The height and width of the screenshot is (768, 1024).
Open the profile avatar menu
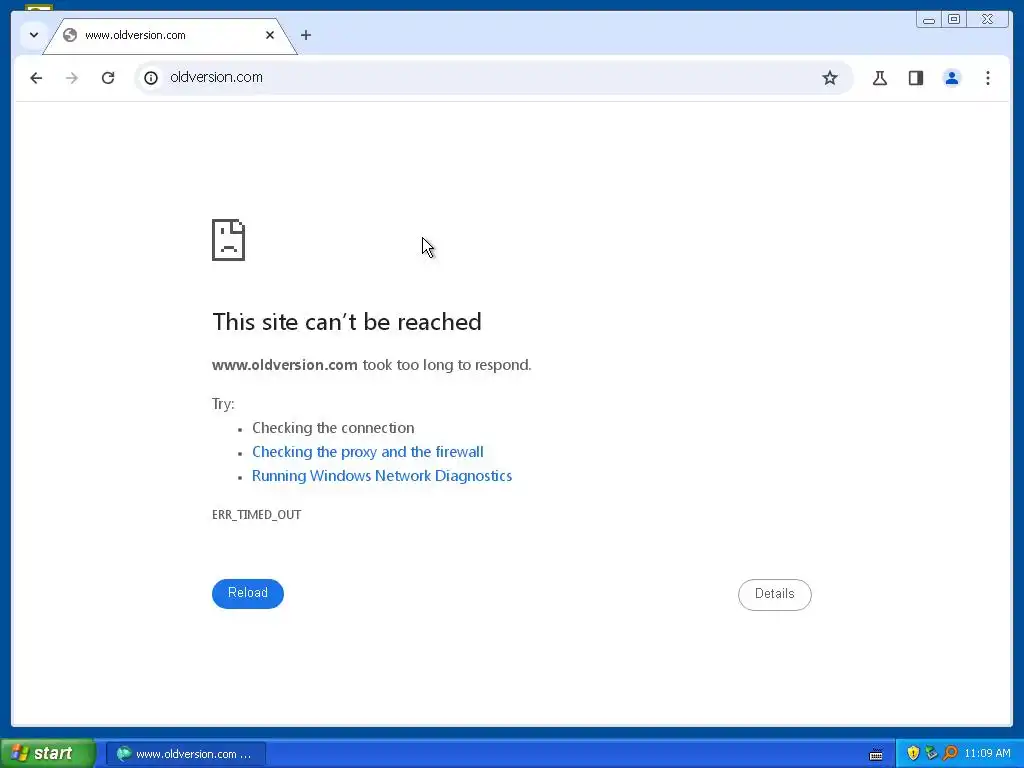coord(952,78)
